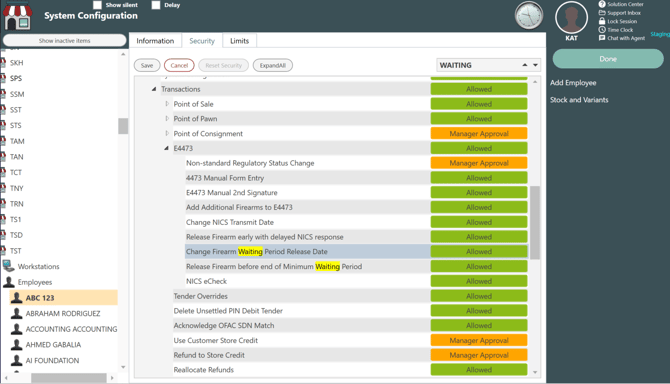Image resolution: width=670 pixels, height=384 pixels.
Task: Click the Cancel button
Action: tap(179, 65)
